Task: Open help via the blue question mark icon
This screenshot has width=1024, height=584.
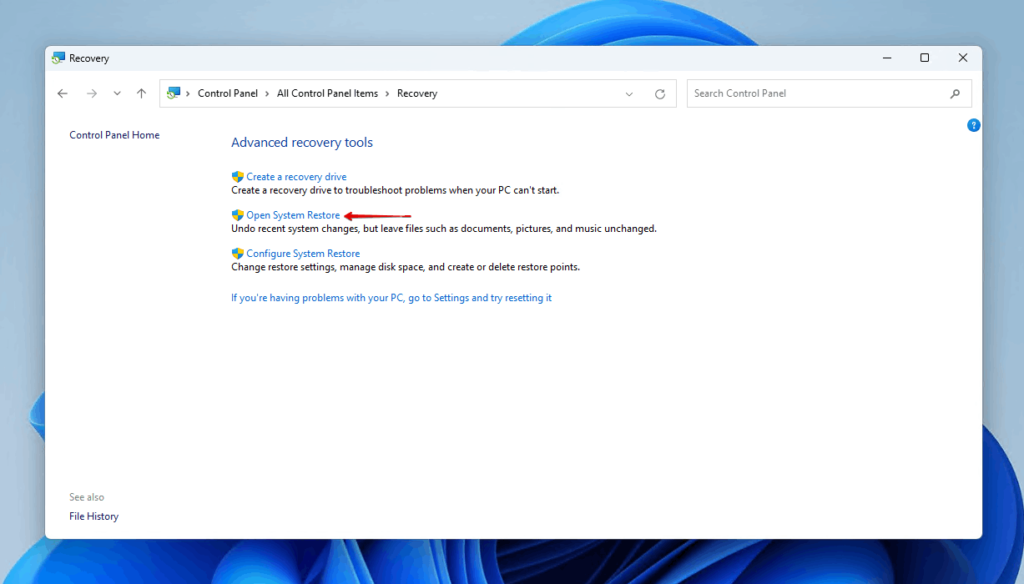Action: pos(974,124)
